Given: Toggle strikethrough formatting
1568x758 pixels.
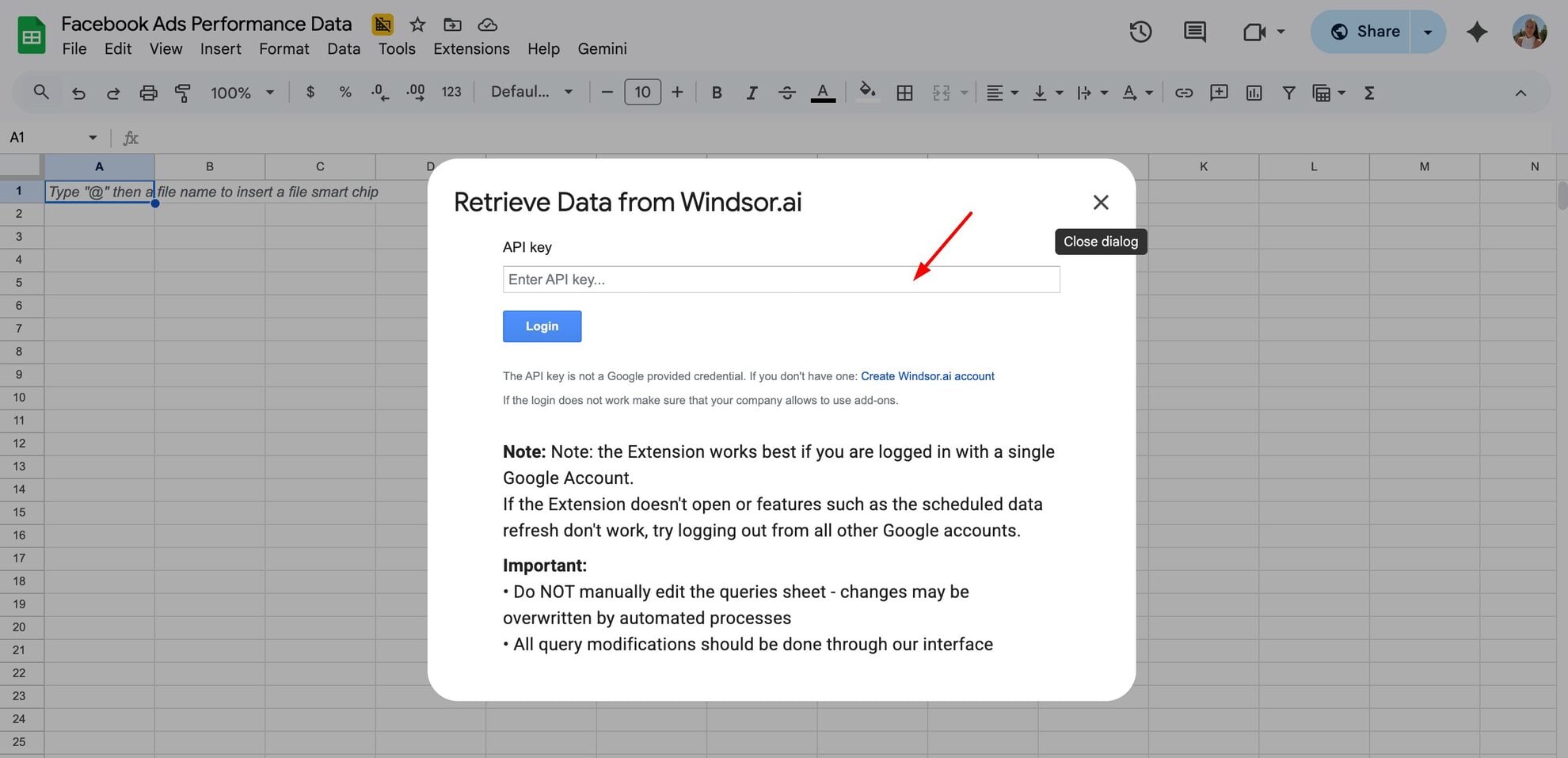Looking at the screenshot, I should point(786,92).
